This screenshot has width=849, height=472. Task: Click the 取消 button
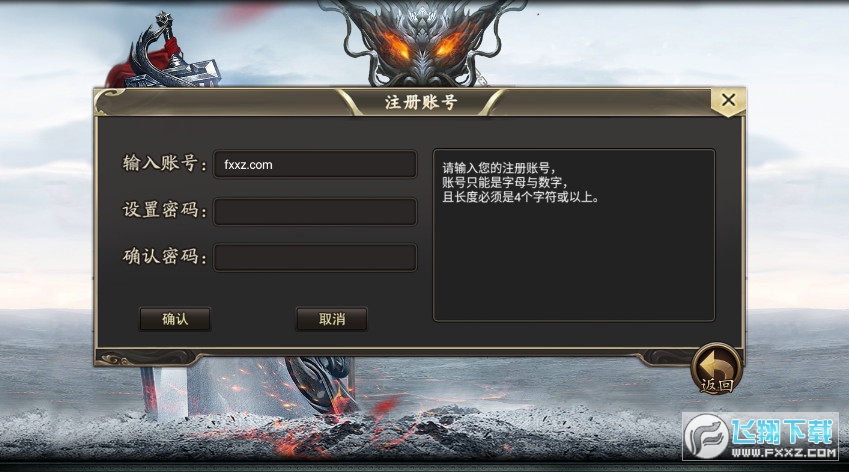tap(331, 319)
